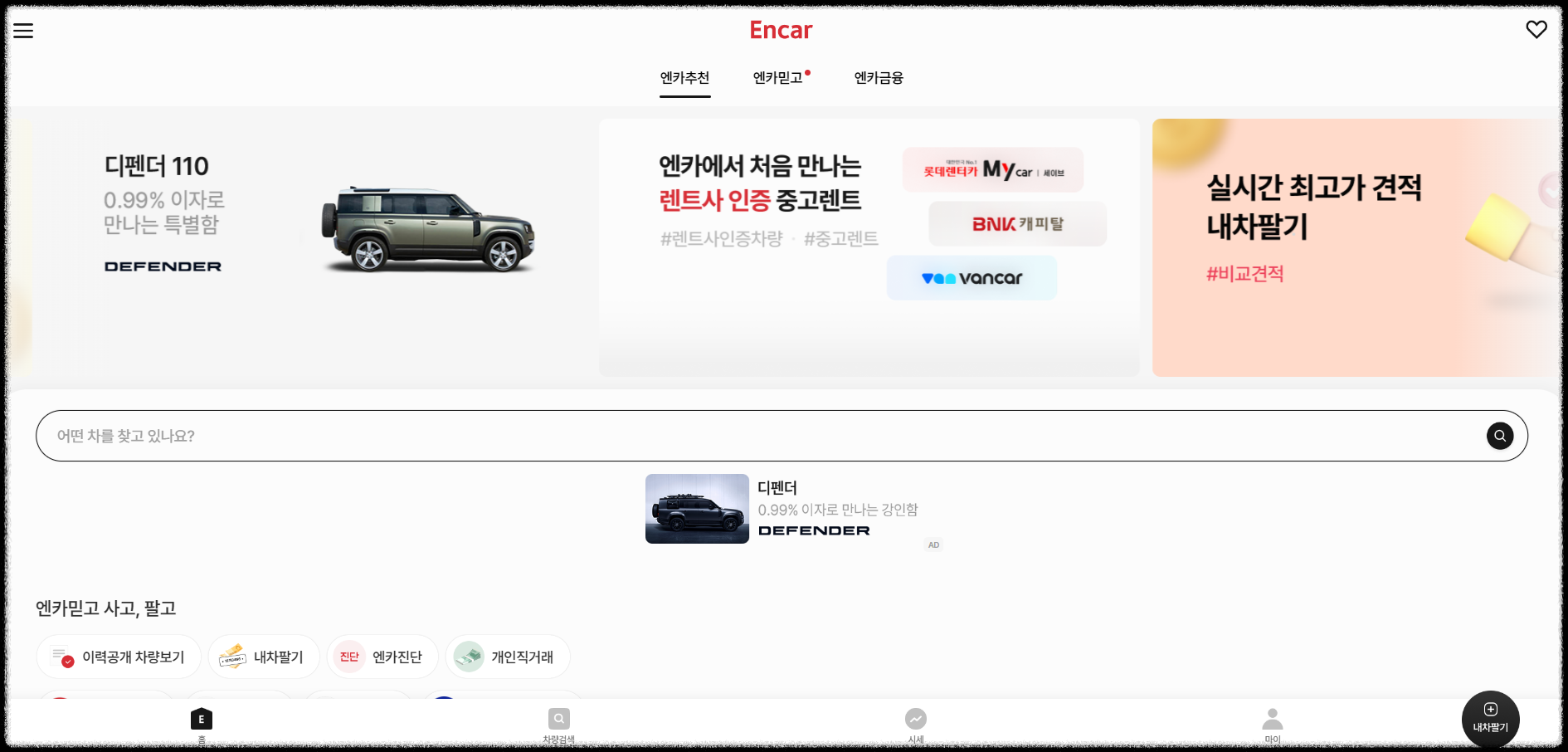Open 개인직거래
This screenshot has width=1568, height=752.
508,657
